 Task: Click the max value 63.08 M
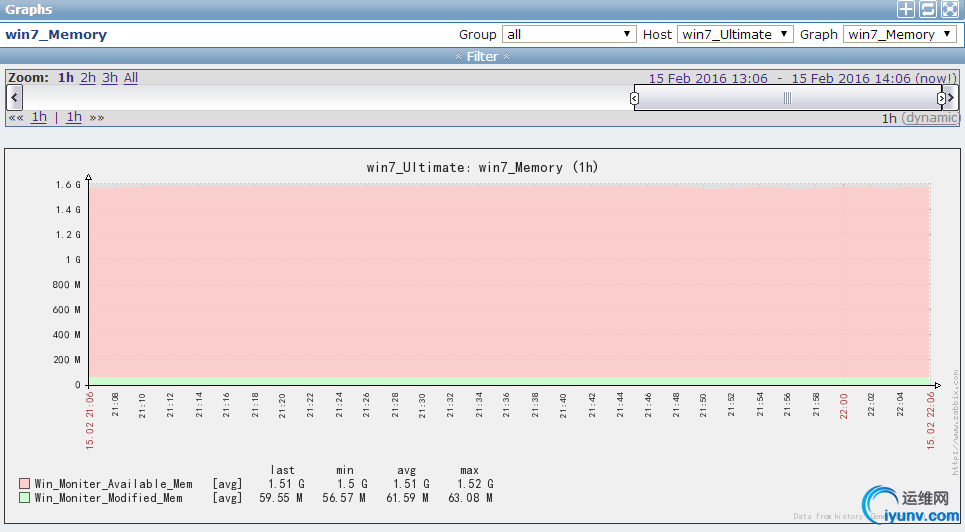(x=470, y=498)
